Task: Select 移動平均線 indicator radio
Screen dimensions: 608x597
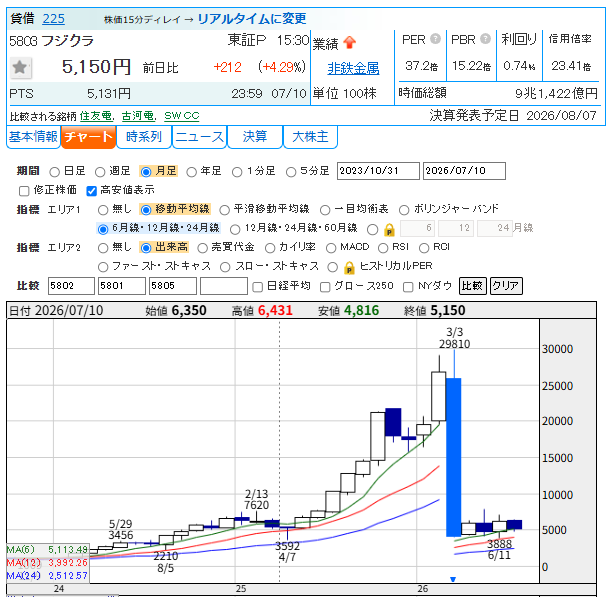Action: (x=146, y=210)
